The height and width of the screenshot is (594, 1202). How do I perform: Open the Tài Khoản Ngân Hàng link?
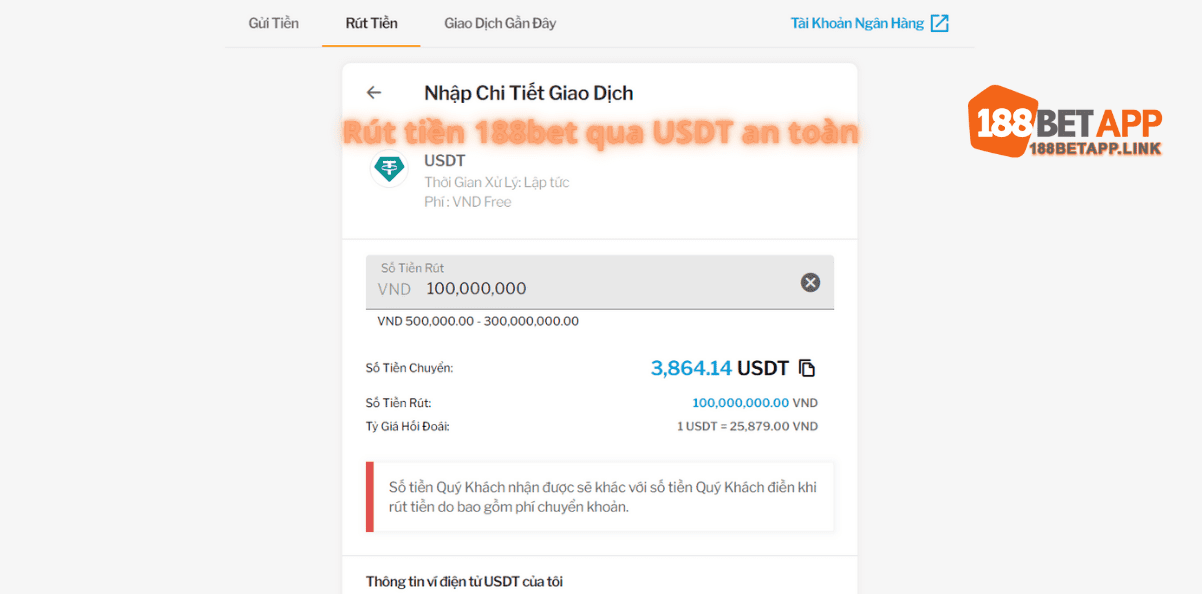pyautogui.click(x=857, y=23)
